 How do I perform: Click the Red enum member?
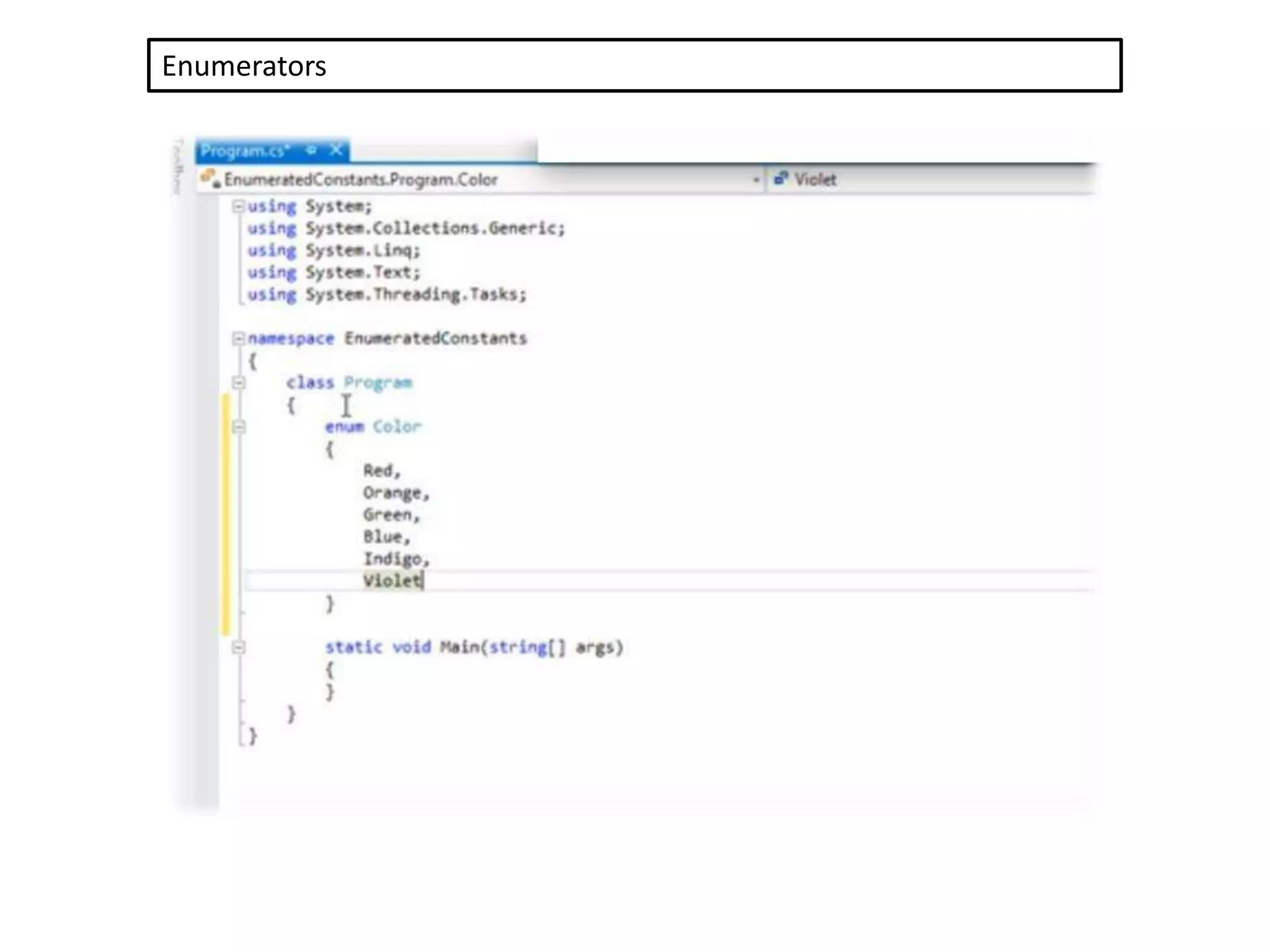[378, 471]
